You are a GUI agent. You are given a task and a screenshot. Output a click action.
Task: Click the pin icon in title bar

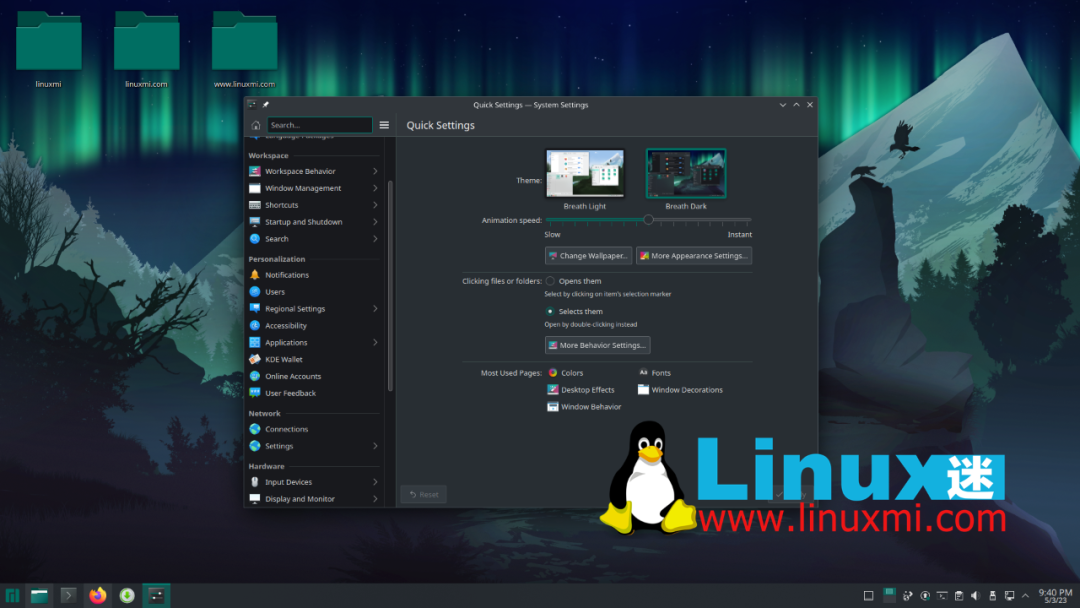[x=266, y=105]
